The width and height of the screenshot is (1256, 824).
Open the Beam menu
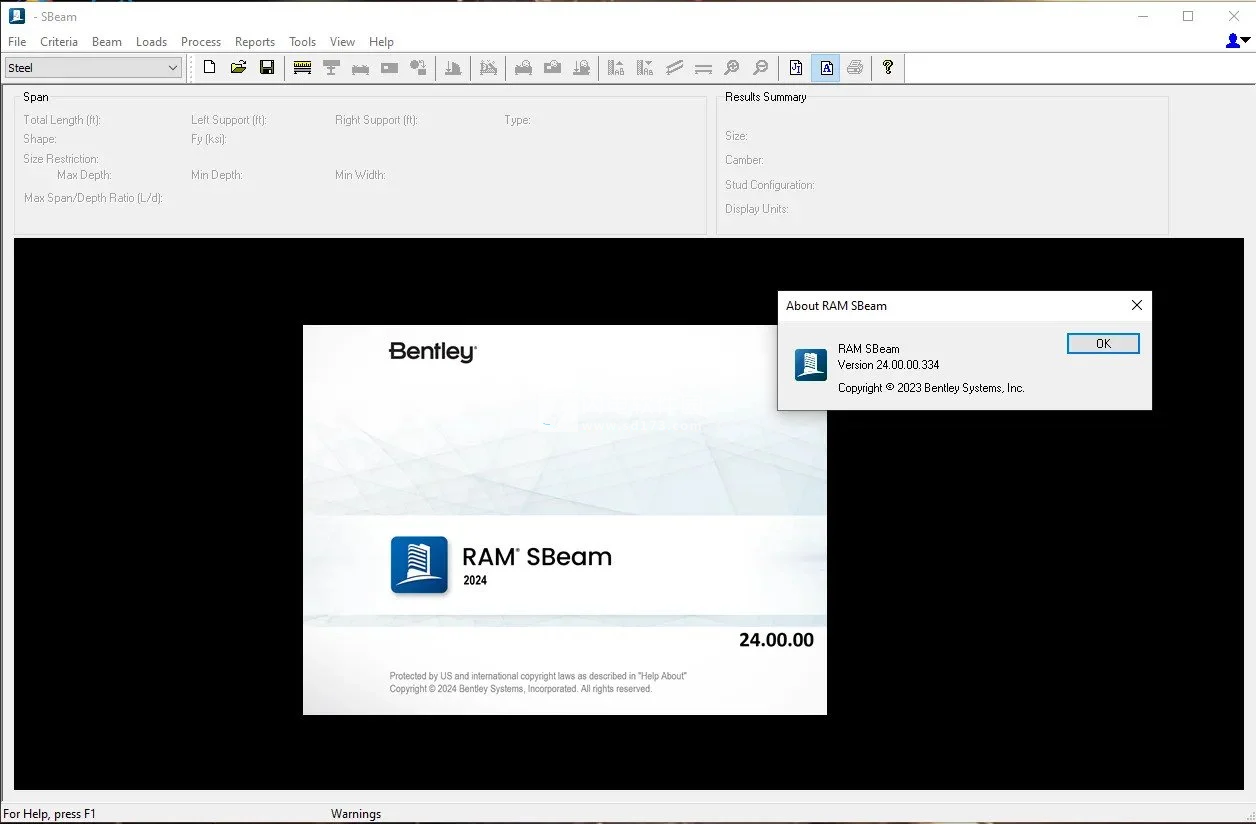click(x=107, y=42)
